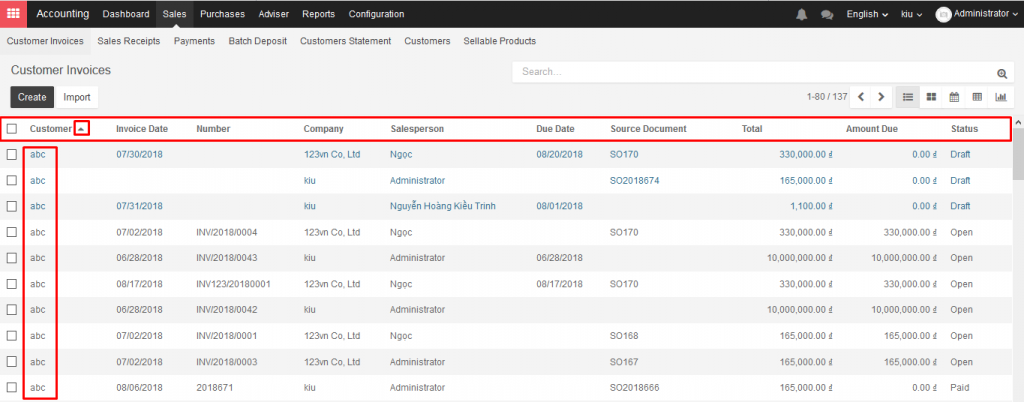Go to next page of records
This screenshot has width=1024, height=402.
click(881, 97)
